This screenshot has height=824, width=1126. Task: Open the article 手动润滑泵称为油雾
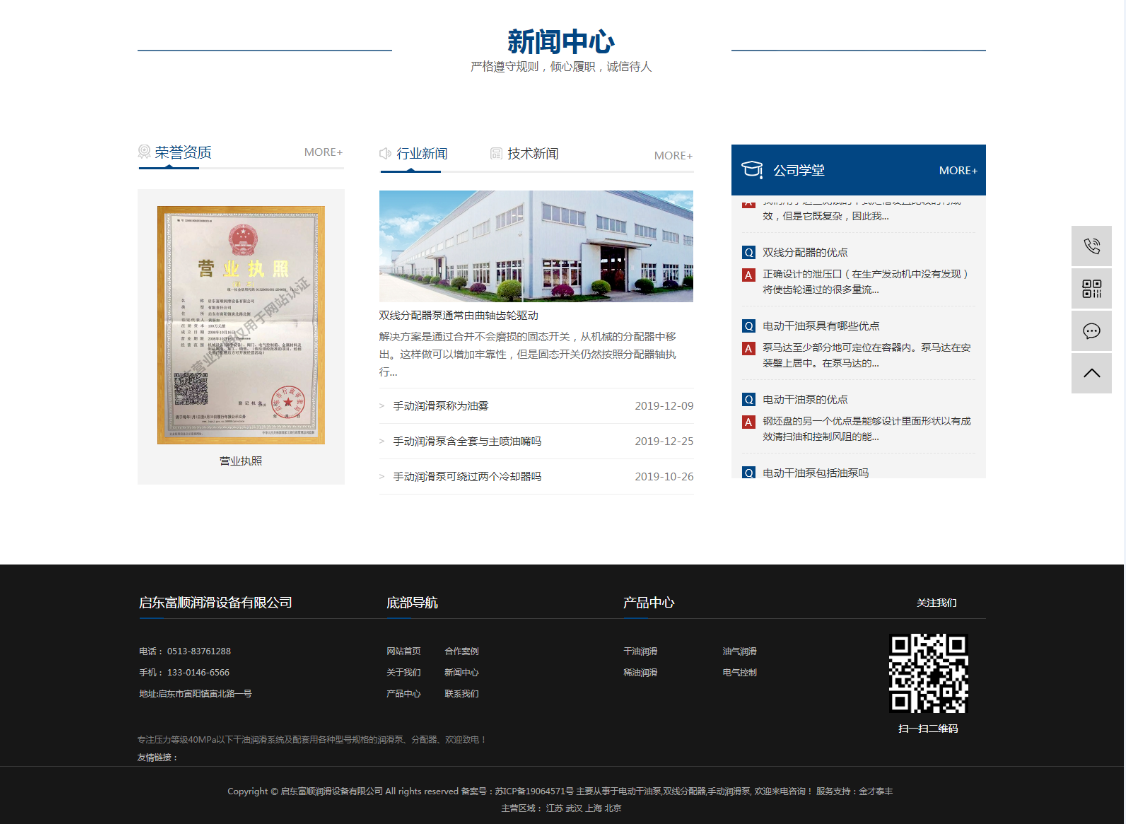point(440,406)
